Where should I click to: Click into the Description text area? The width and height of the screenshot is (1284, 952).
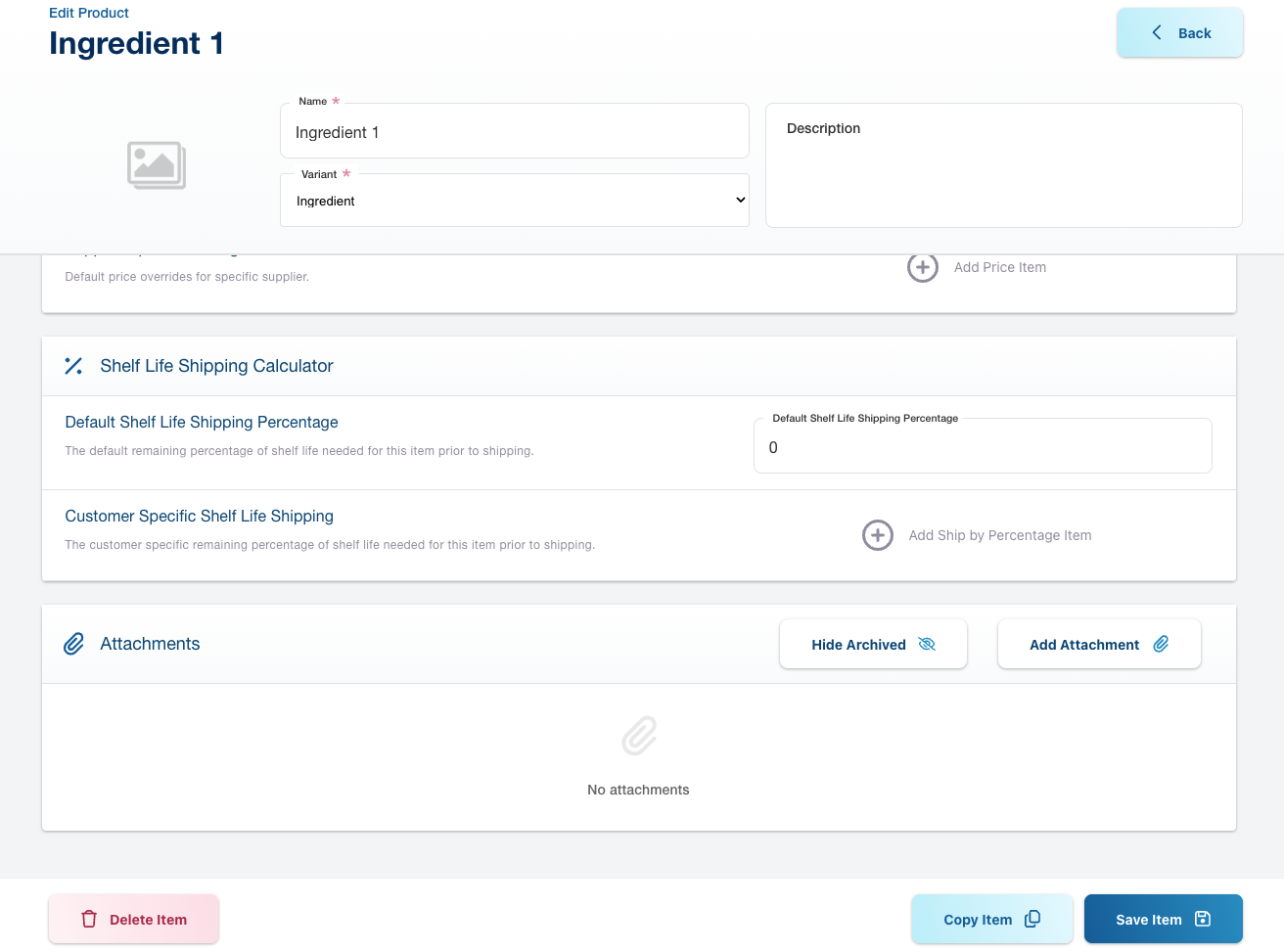pos(1003,176)
